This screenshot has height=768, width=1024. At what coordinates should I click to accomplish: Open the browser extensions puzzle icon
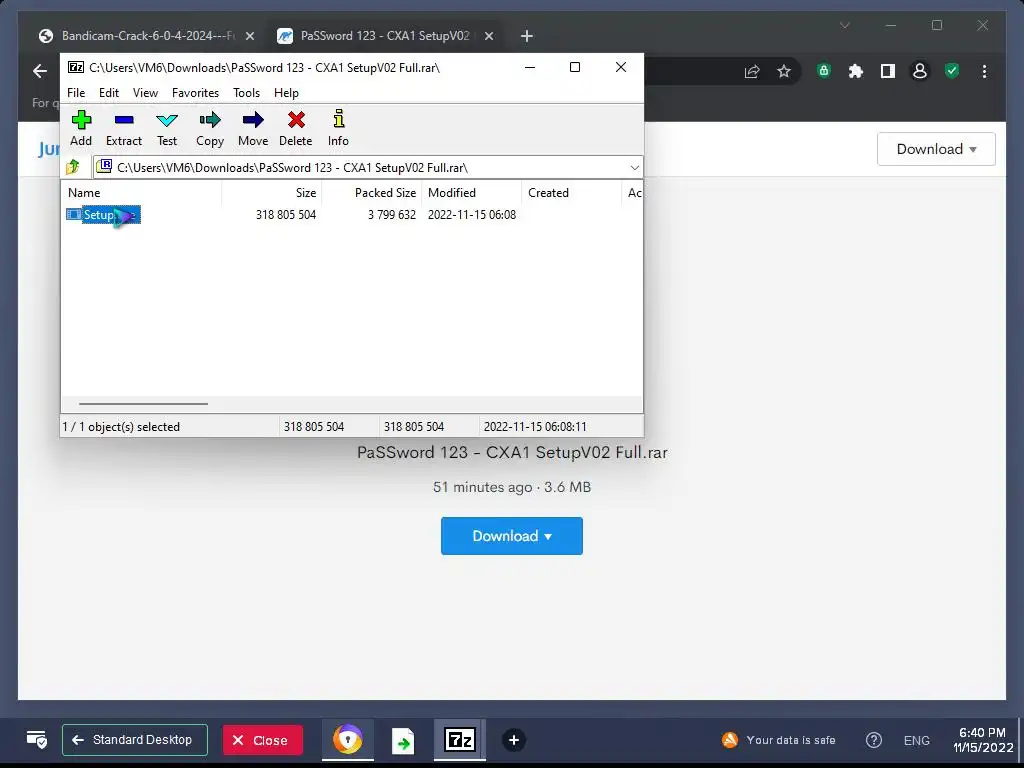pos(856,71)
